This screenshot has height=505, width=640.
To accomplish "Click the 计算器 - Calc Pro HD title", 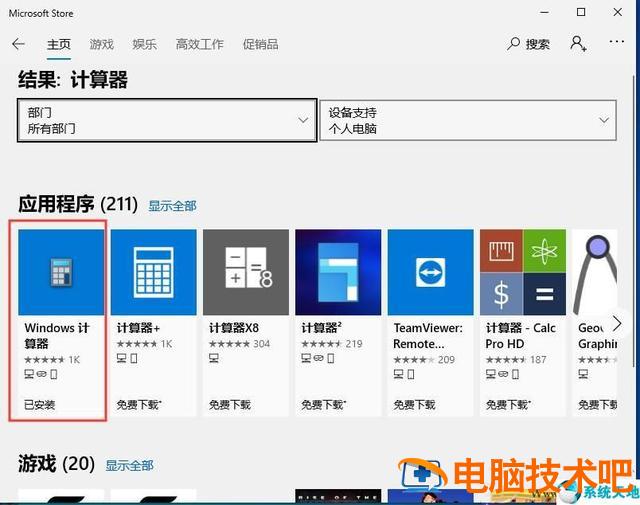I will tap(520, 336).
